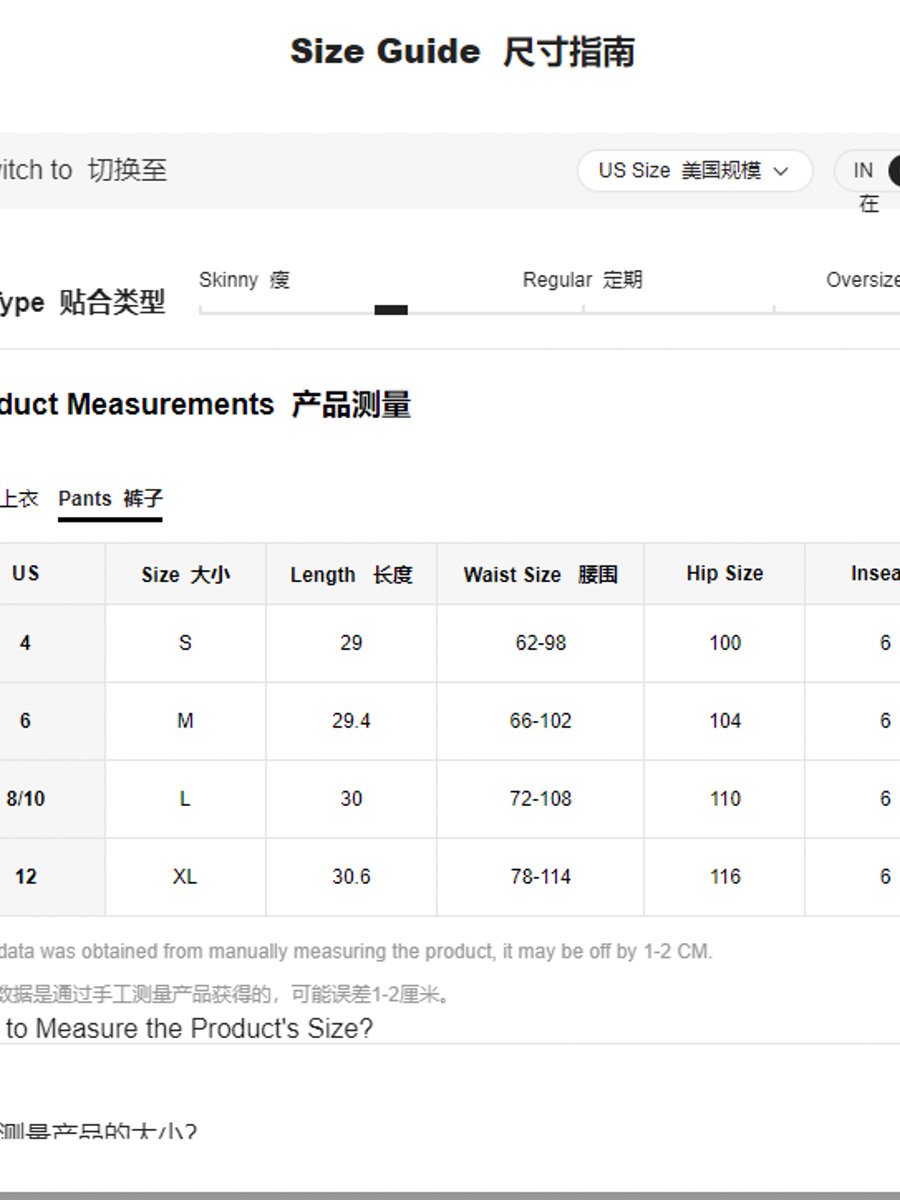This screenshot has height=1200, width=900.
Task: Select the L size cell
Action: [x=185, y=799]
